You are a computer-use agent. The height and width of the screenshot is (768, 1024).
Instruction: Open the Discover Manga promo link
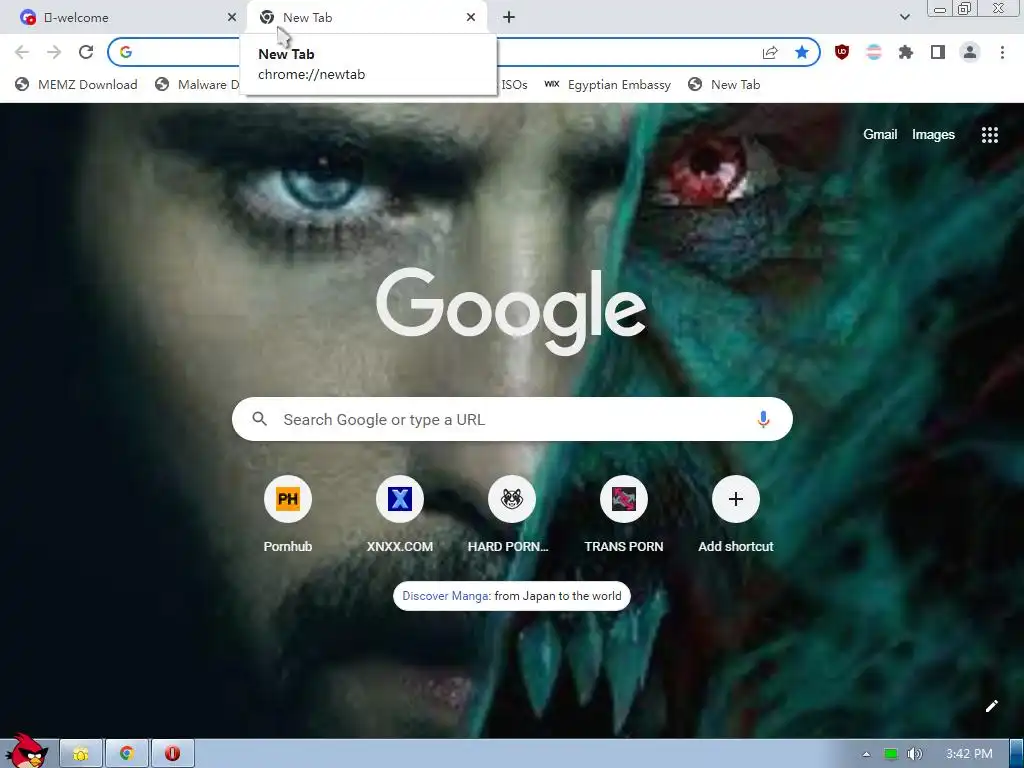point(445,596)
